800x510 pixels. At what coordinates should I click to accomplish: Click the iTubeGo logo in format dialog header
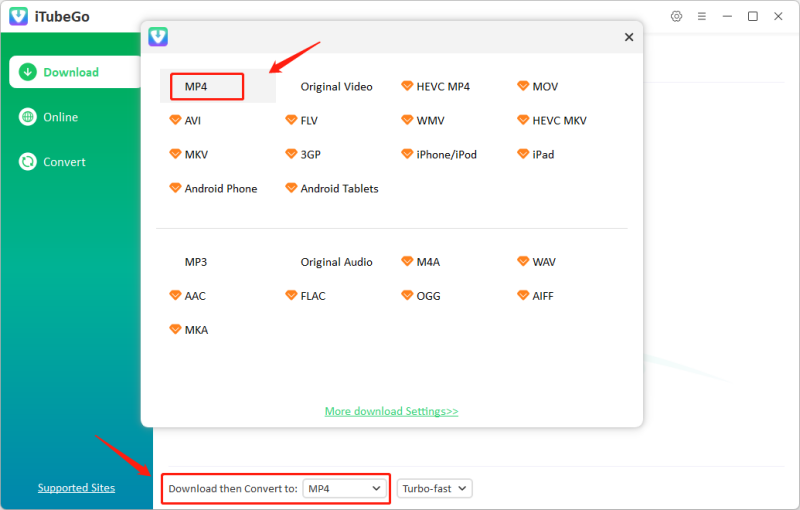(158, 37)
